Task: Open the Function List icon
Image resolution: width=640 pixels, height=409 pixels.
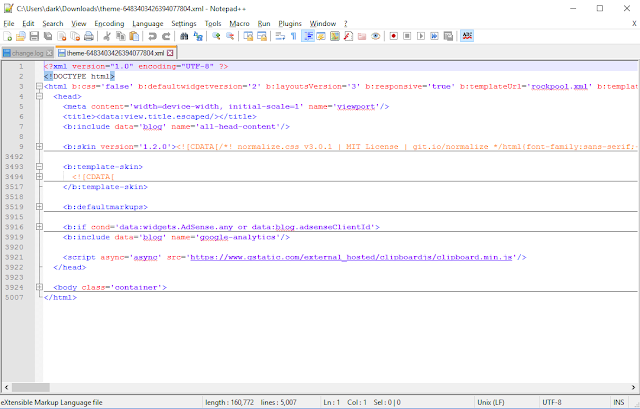Action: (x=348, y=36)
